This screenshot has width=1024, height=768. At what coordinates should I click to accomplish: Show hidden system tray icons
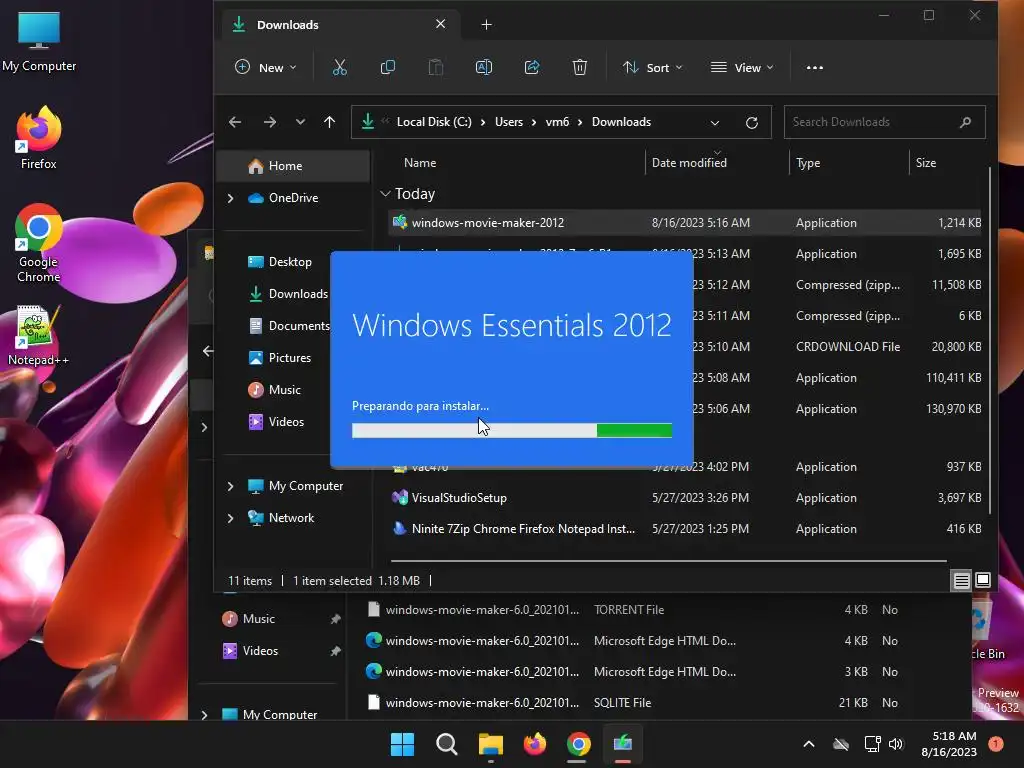click(808, 744)
